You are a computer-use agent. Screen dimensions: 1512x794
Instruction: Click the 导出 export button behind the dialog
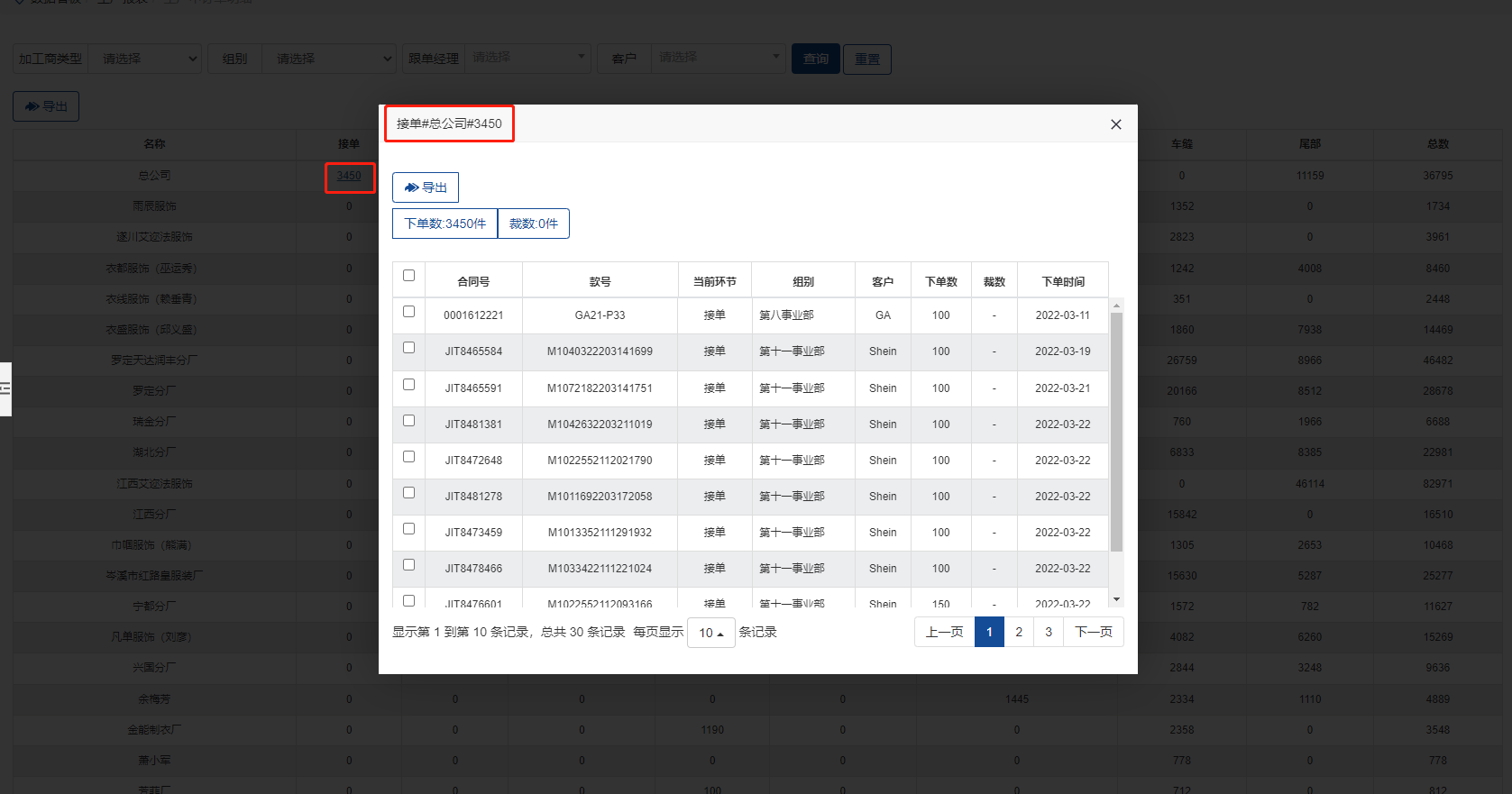46,106
